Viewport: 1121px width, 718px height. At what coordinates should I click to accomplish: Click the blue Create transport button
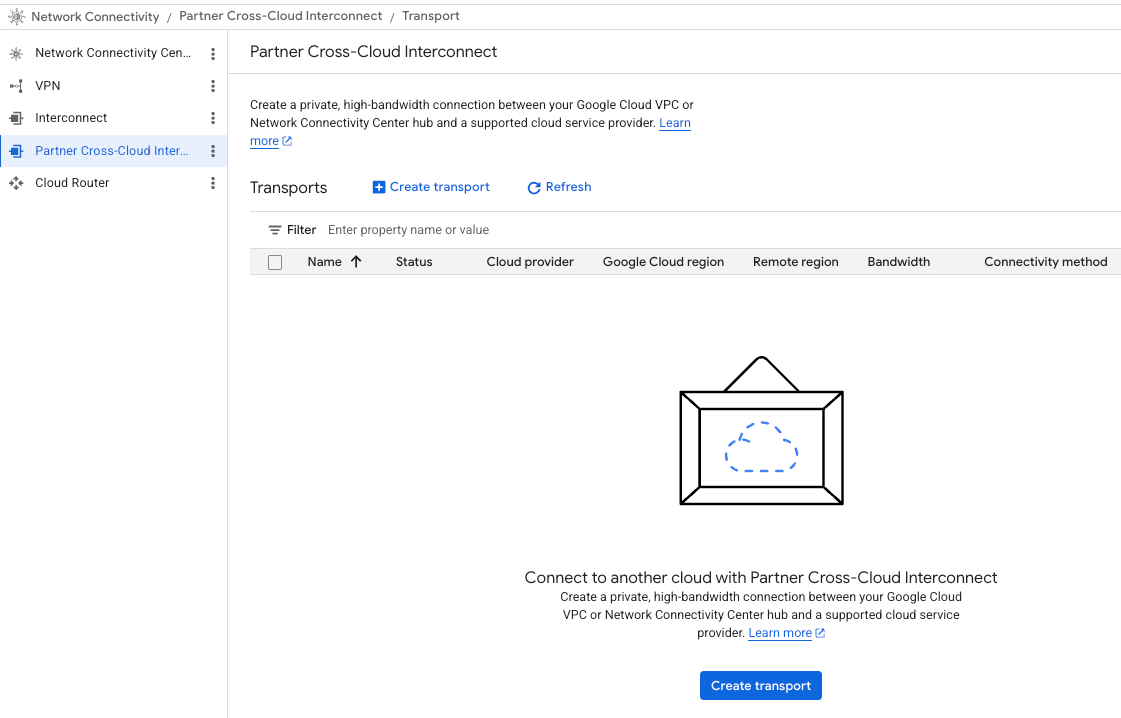point(760,686)
